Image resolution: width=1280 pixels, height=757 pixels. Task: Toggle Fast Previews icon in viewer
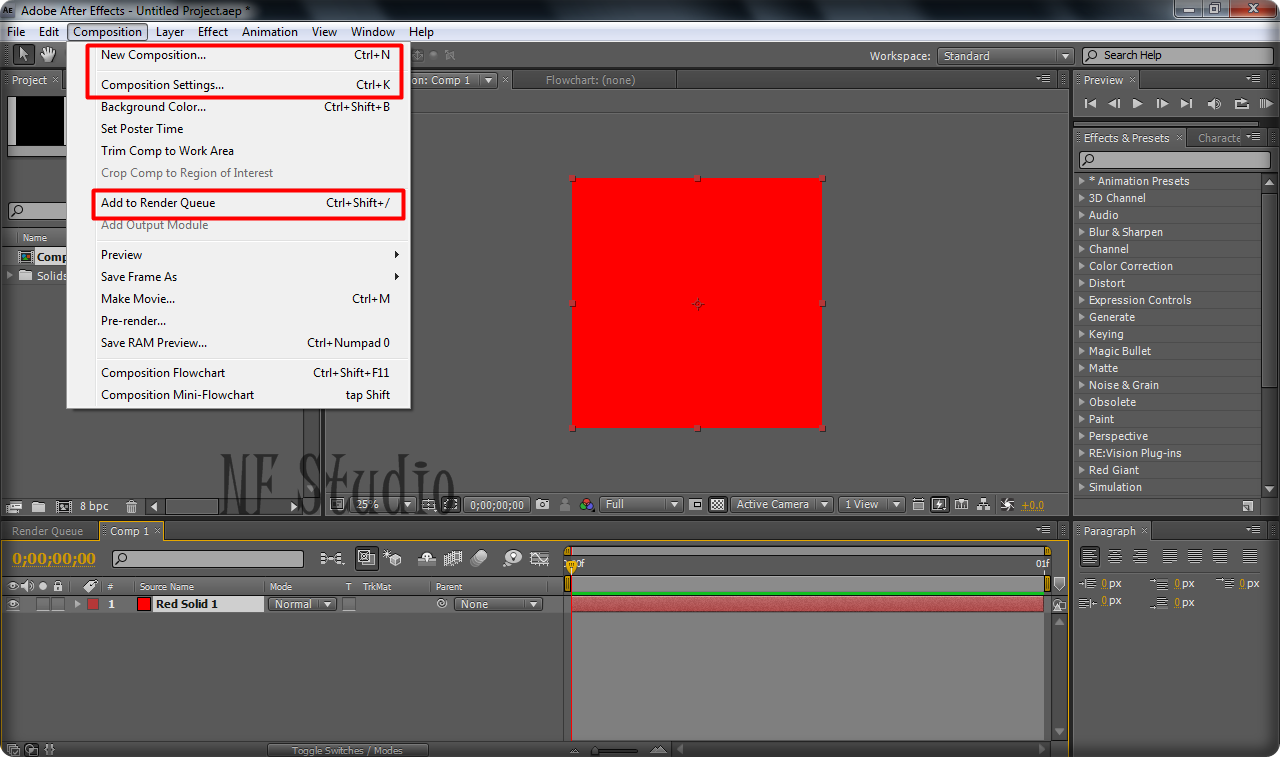939,504
